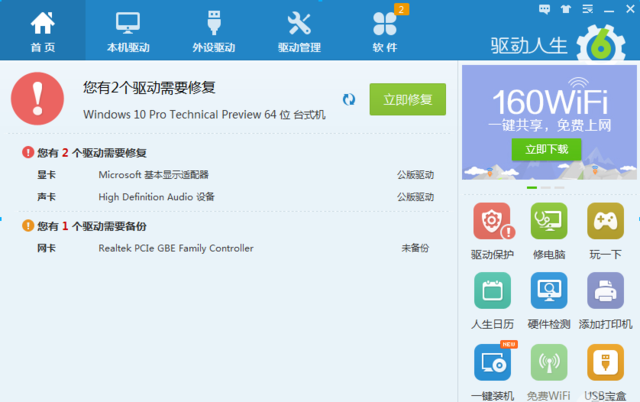This screenshot has height=402, width=640.
Task: Click the 网卡 label
Action: (x=46, y=248)
